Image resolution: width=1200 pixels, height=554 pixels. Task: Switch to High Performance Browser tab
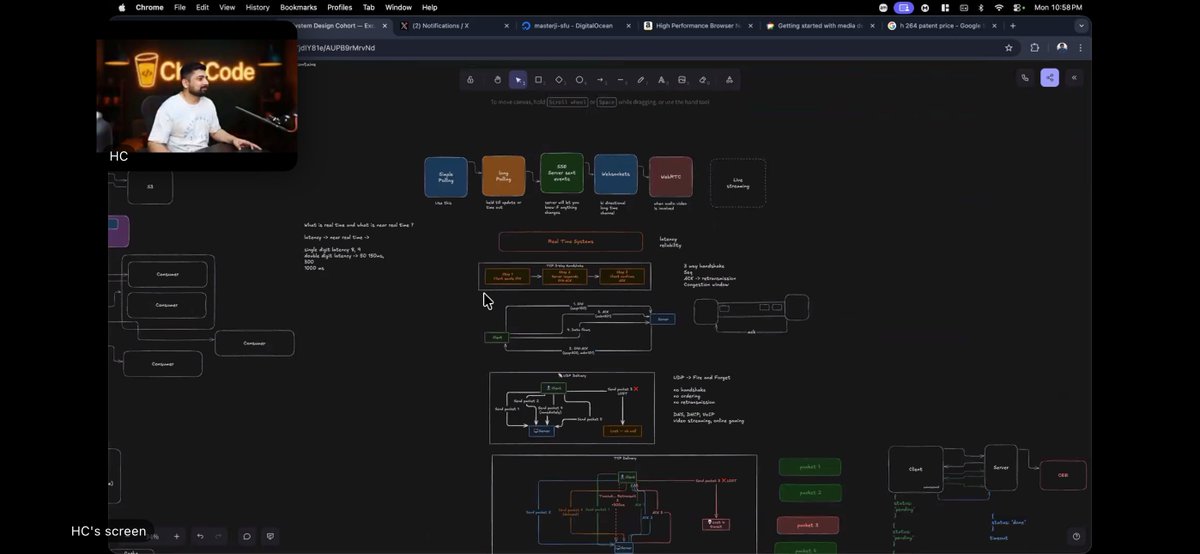pyautogui.click(x=699, y=26)
